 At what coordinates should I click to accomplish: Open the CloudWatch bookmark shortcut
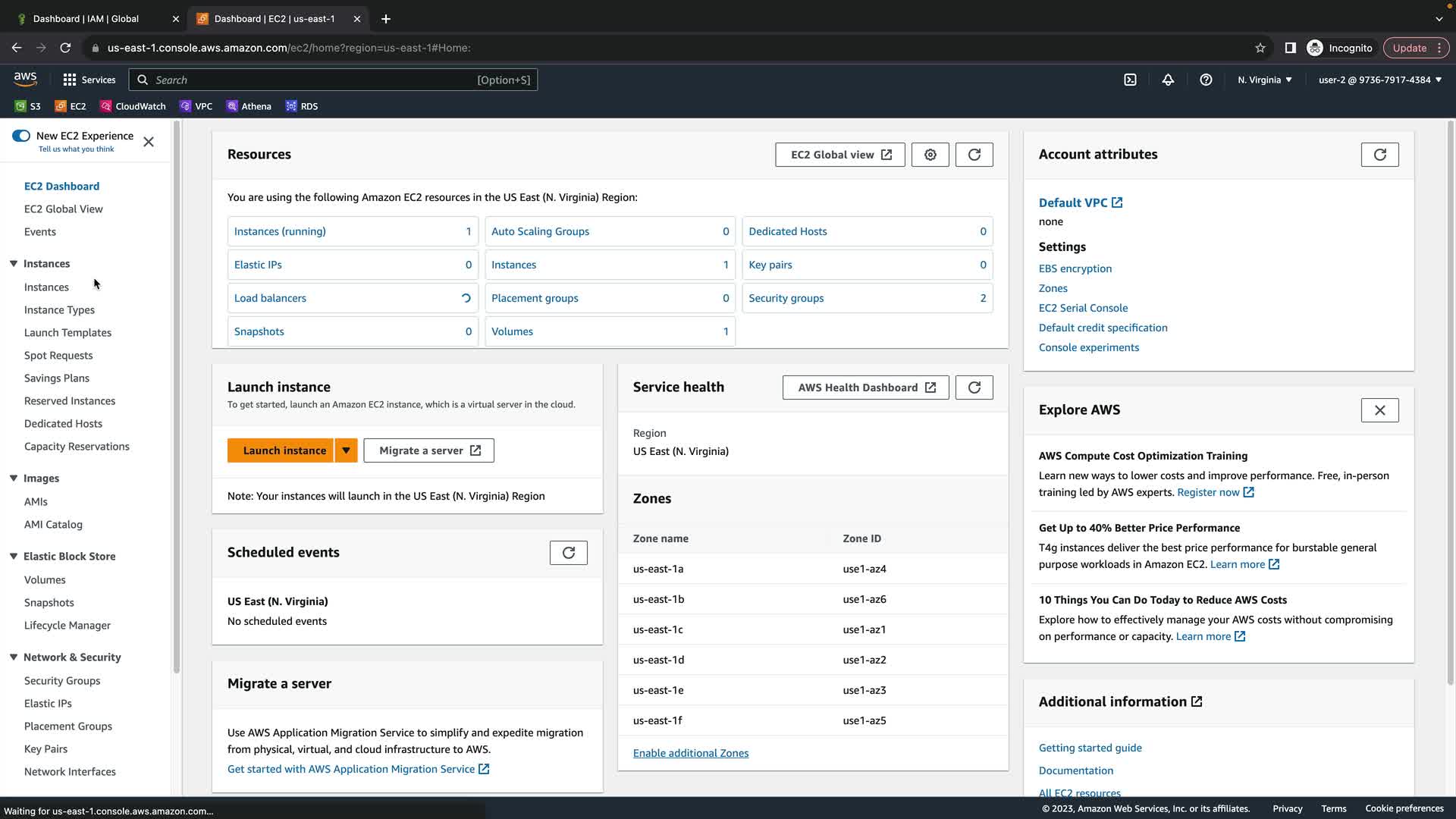[x=133, y=106]
